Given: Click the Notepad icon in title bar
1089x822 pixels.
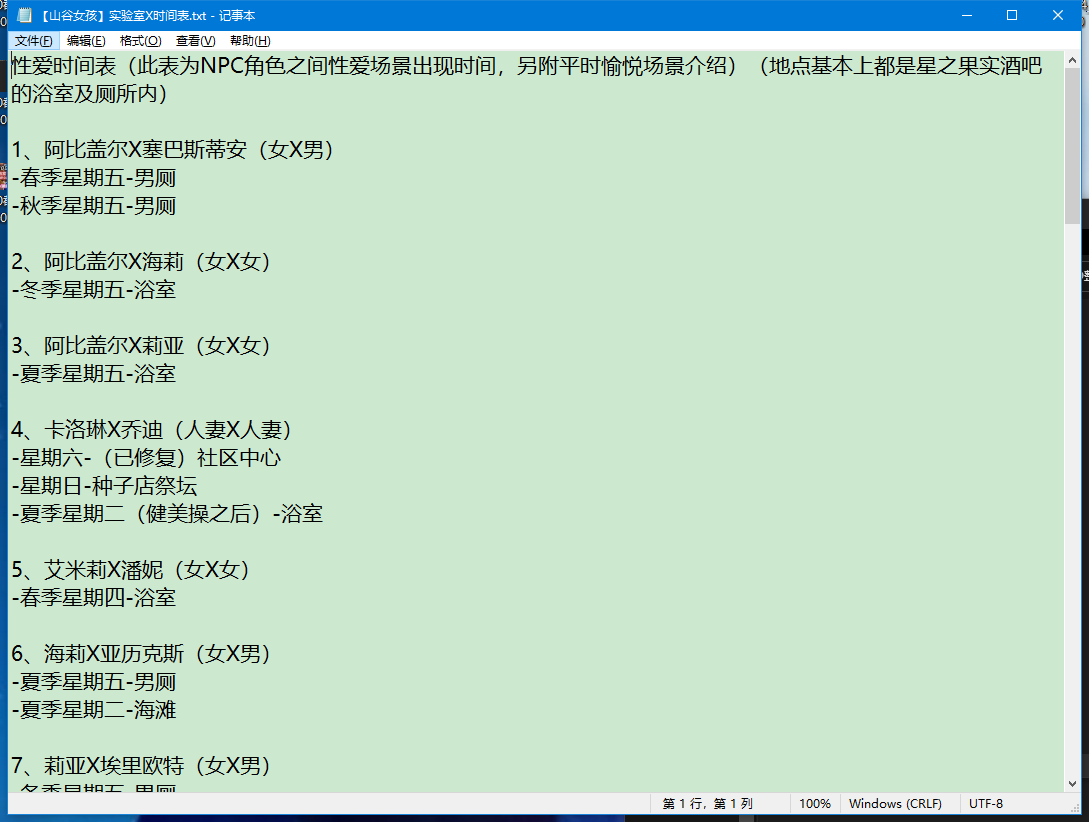Looking at the screenshot, I should click(24, 15).
